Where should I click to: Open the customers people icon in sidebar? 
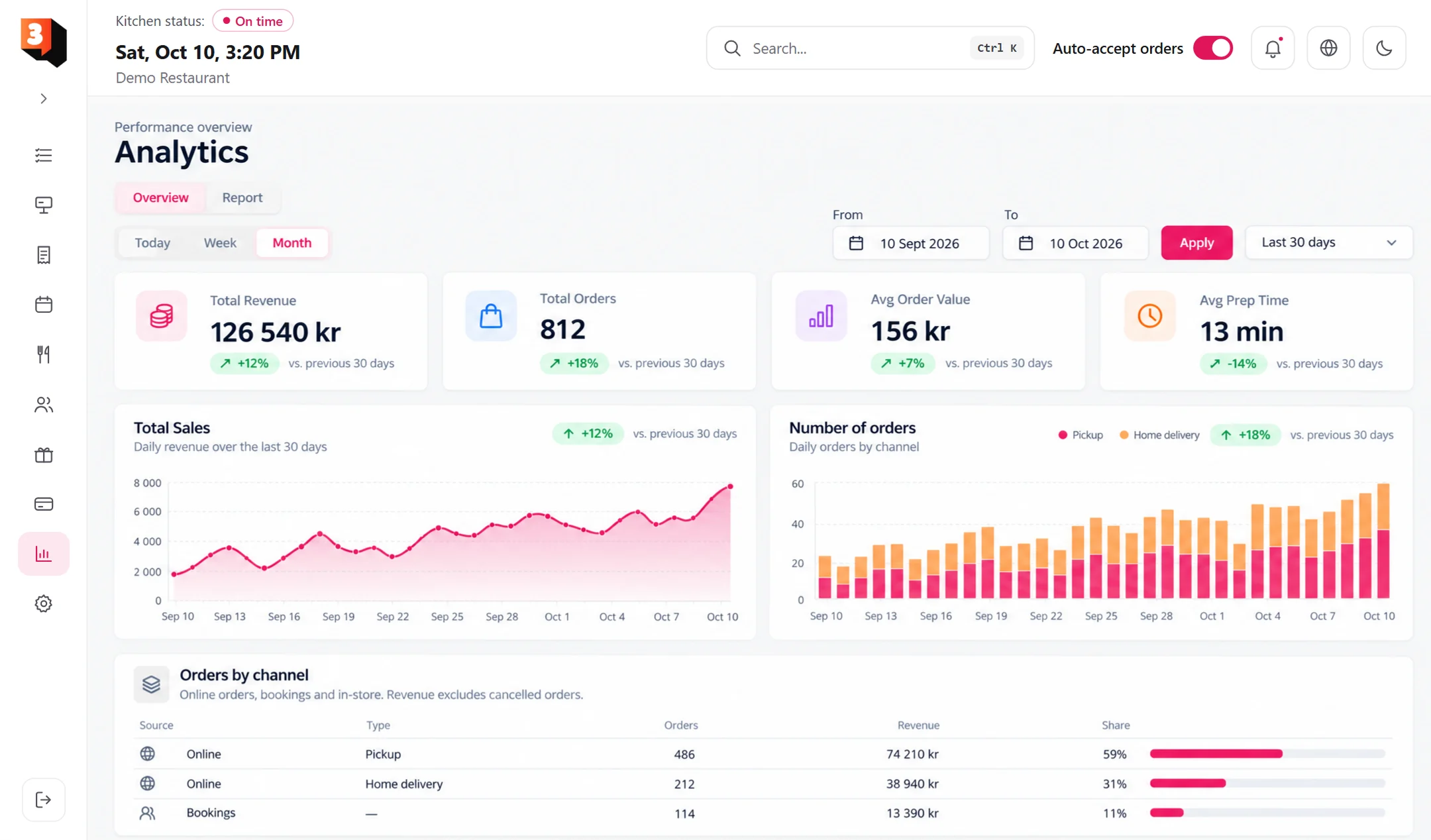coord(44,405)
